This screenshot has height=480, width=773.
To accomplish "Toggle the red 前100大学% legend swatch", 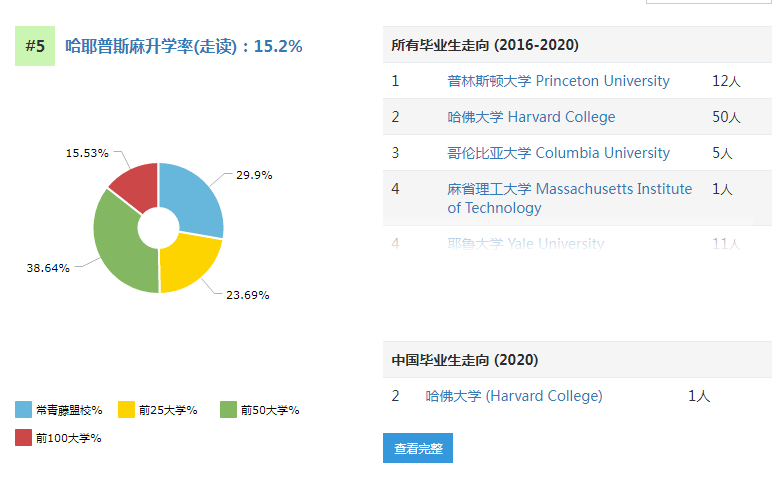I will pyautogui.click(x=24, y=437).
